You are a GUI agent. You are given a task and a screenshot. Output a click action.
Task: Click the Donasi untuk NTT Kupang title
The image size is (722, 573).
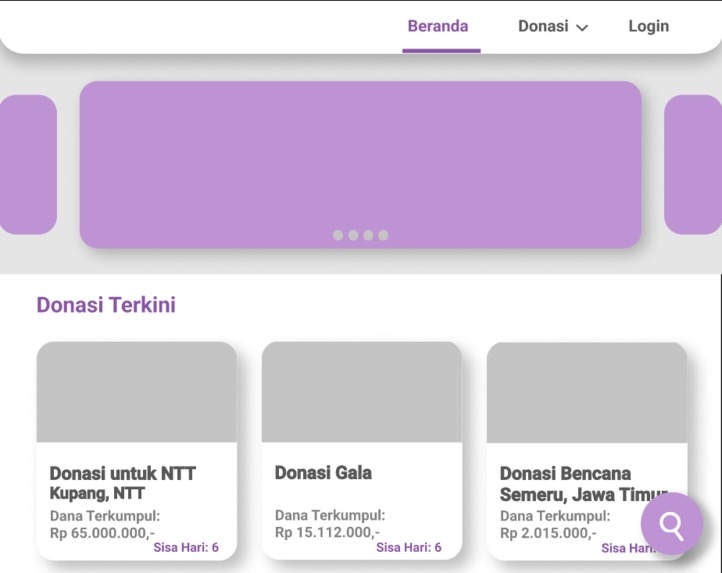123,483
